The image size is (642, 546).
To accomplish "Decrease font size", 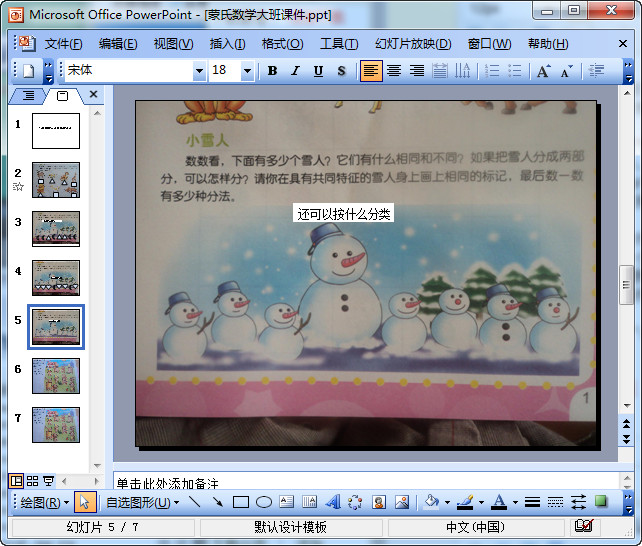I will (x=567, y=71).
